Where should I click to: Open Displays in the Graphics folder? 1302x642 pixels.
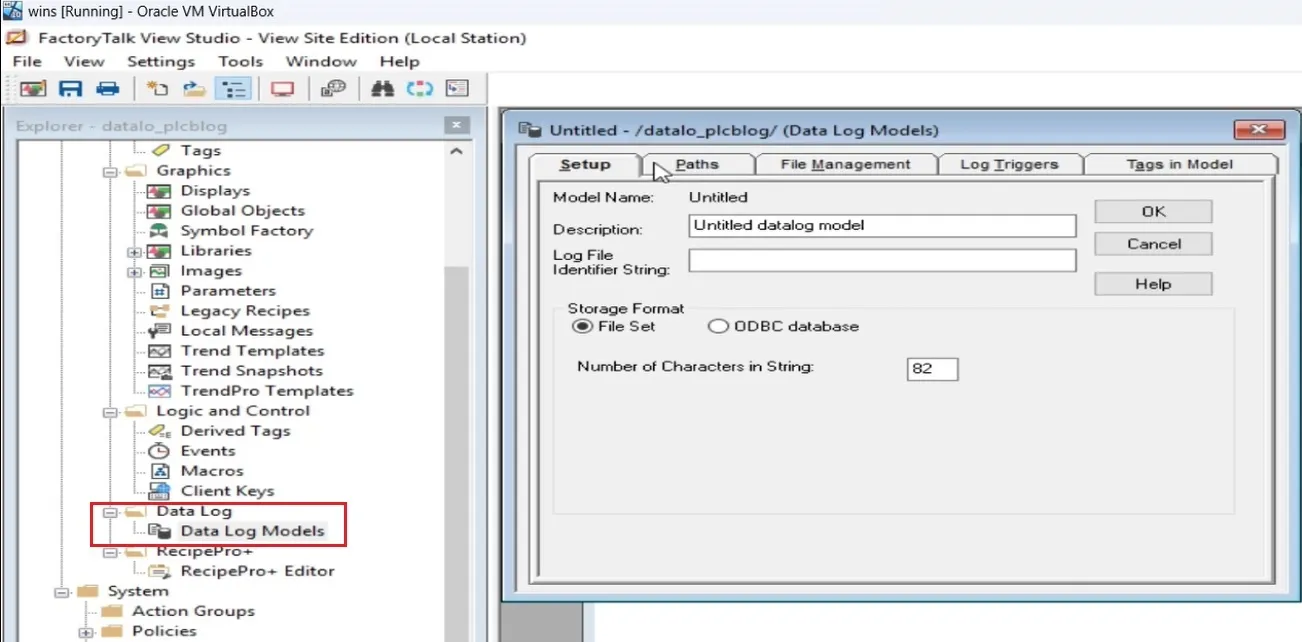click(x=215, y=190)
